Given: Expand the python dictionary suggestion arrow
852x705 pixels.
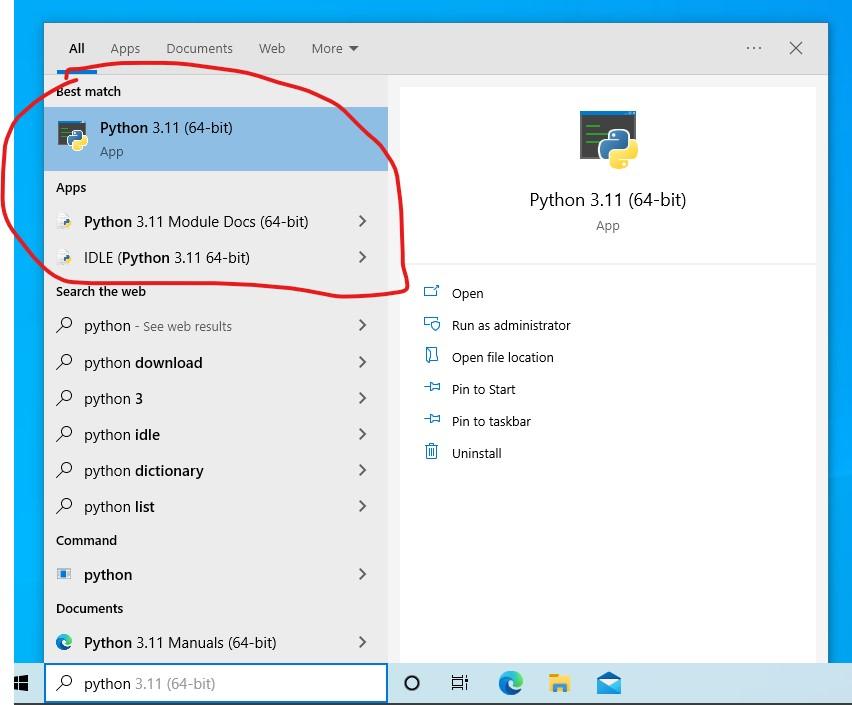Looking at the screenshot, I should (x=362, y=470).
